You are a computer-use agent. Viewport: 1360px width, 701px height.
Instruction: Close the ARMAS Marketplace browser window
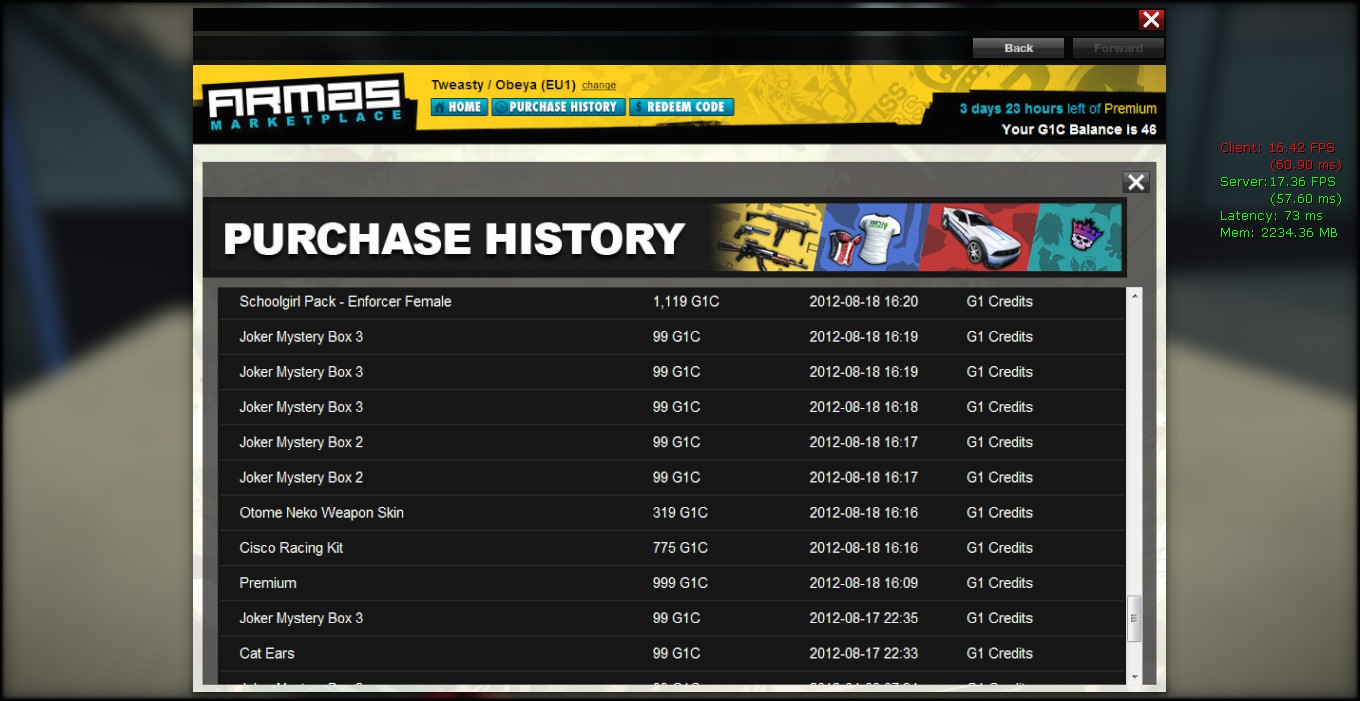[x=1151, y=19]
